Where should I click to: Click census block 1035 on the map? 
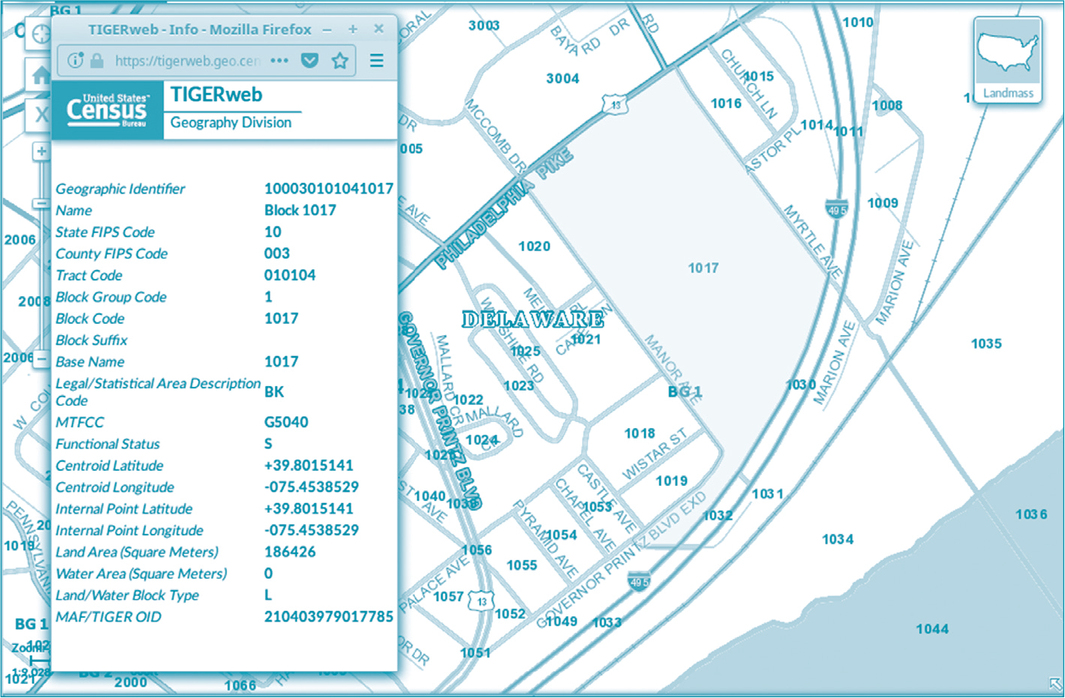pos(986,344)
